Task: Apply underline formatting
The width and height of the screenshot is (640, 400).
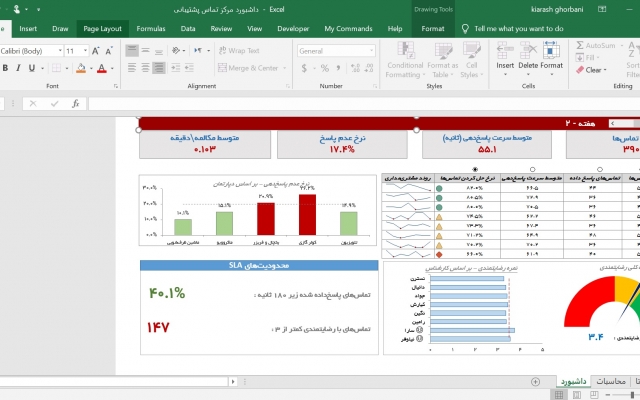Action: (31, 68)
